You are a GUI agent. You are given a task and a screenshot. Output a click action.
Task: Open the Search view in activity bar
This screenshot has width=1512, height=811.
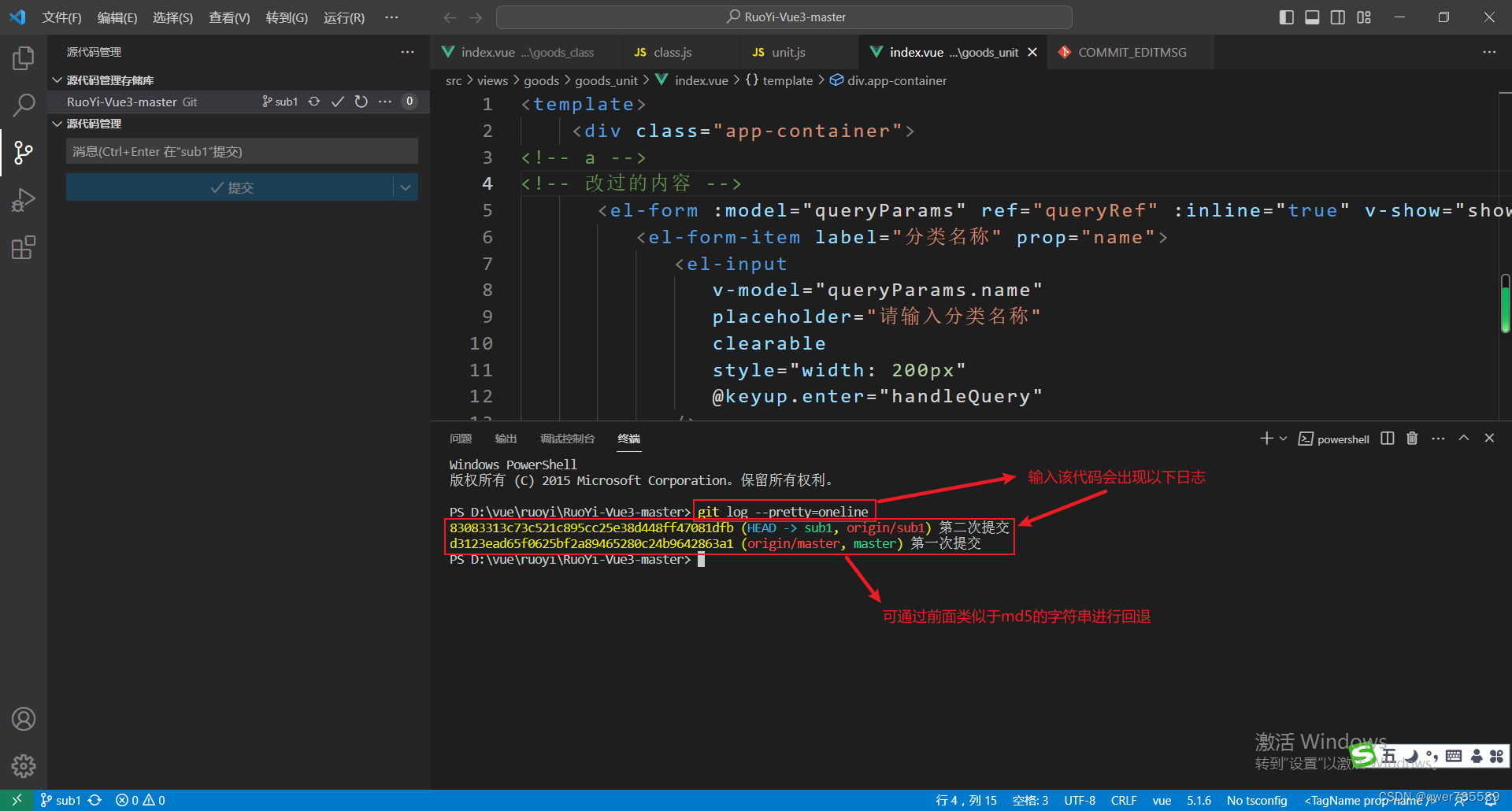pos(24,105)
